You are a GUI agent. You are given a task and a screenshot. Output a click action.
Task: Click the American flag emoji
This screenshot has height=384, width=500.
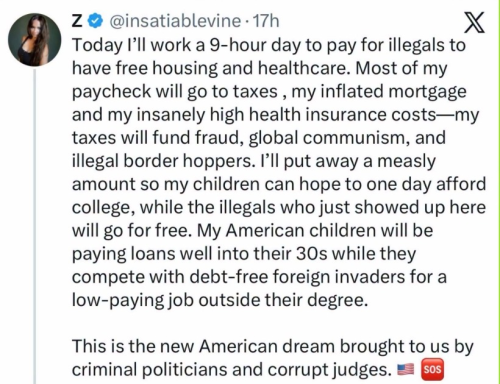click(405, 369)
